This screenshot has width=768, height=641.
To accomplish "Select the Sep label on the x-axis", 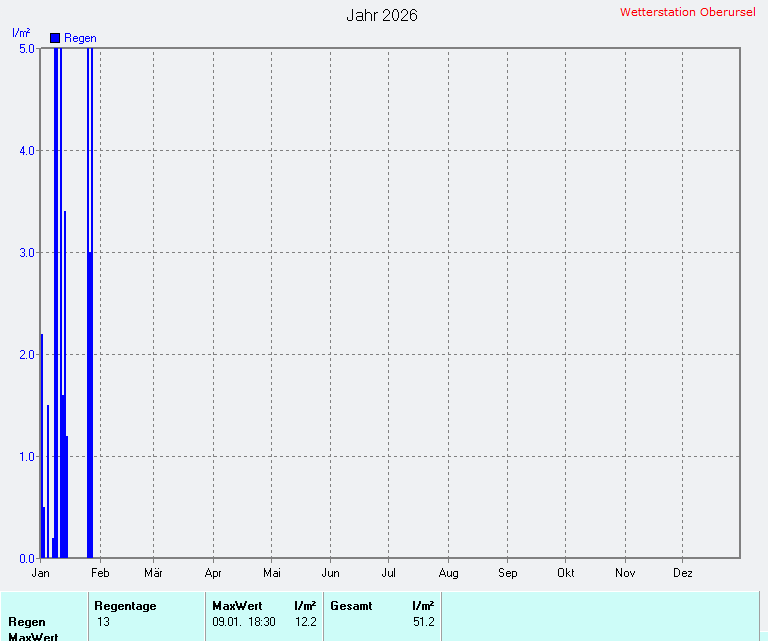I will click(507, 573).
